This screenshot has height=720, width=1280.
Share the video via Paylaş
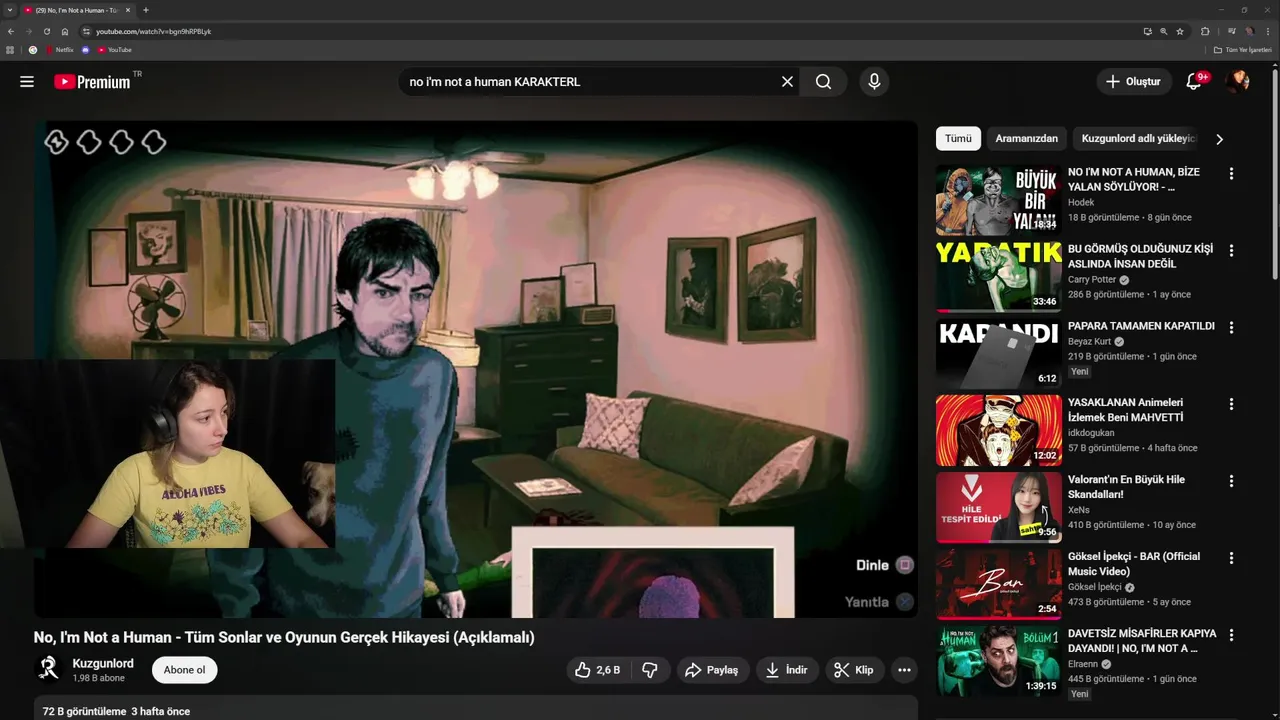click(712, 670)
